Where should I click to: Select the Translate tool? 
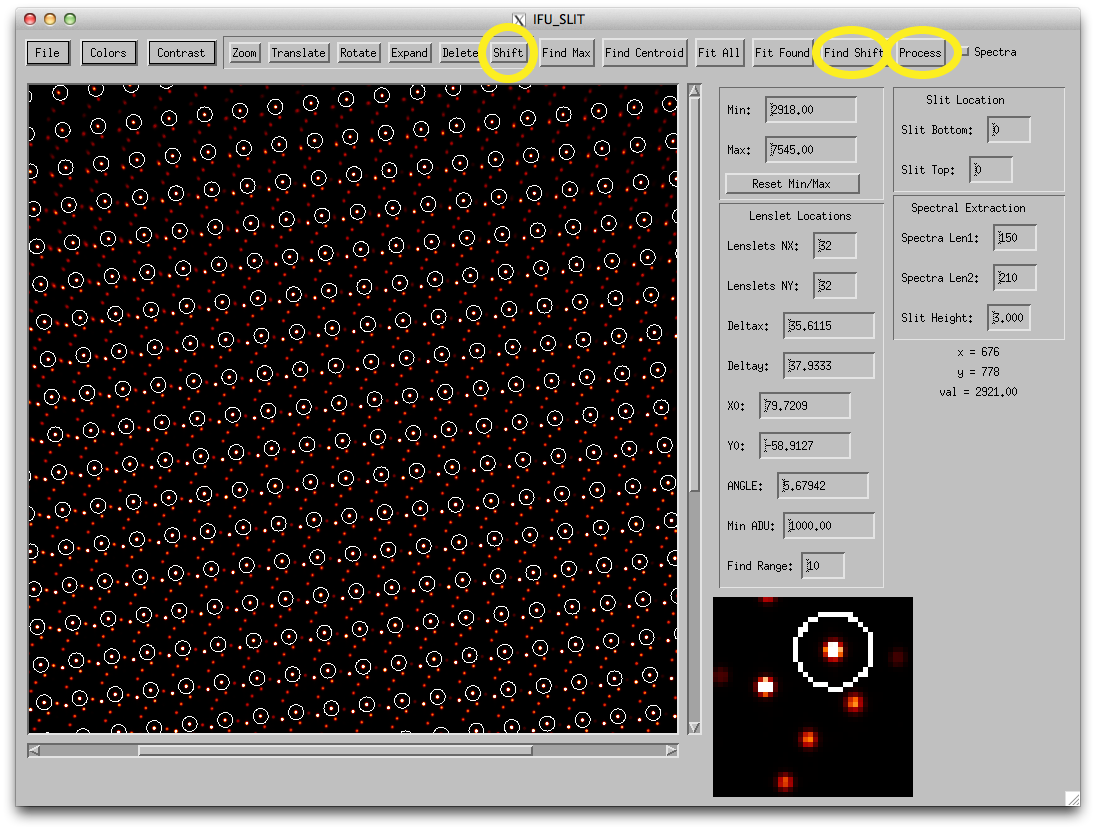298,53
